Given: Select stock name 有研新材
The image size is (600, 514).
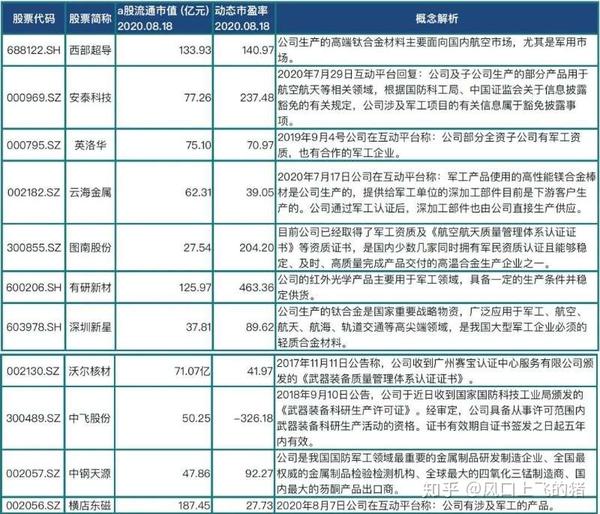Looking at the screenshot, I should [90, 287].
